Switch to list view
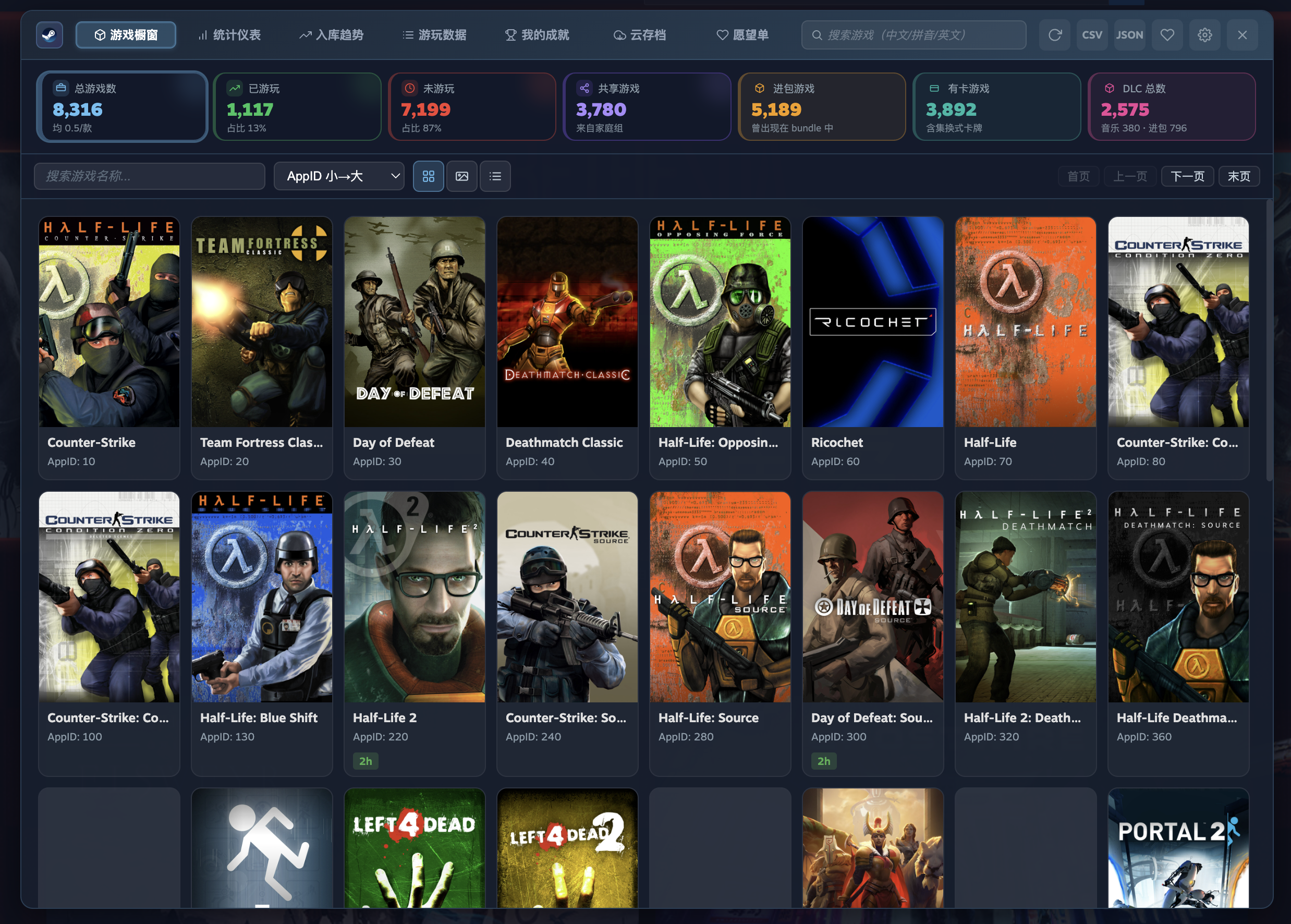 click(495, 176)
